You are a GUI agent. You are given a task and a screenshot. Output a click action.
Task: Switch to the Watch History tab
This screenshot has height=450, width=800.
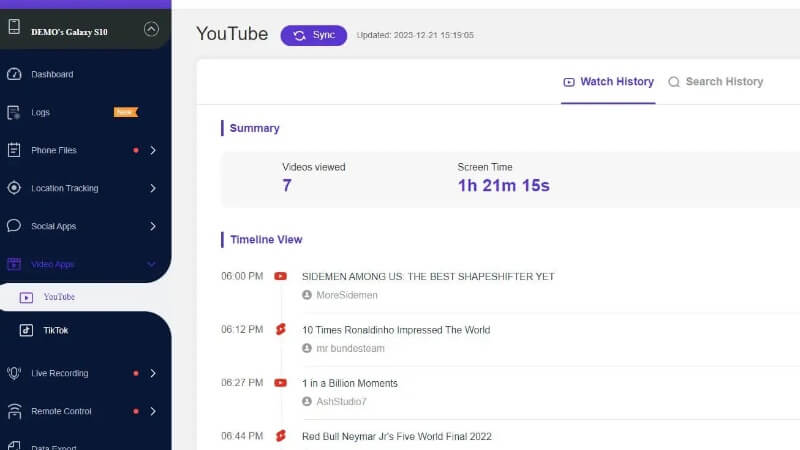(608, 82)
